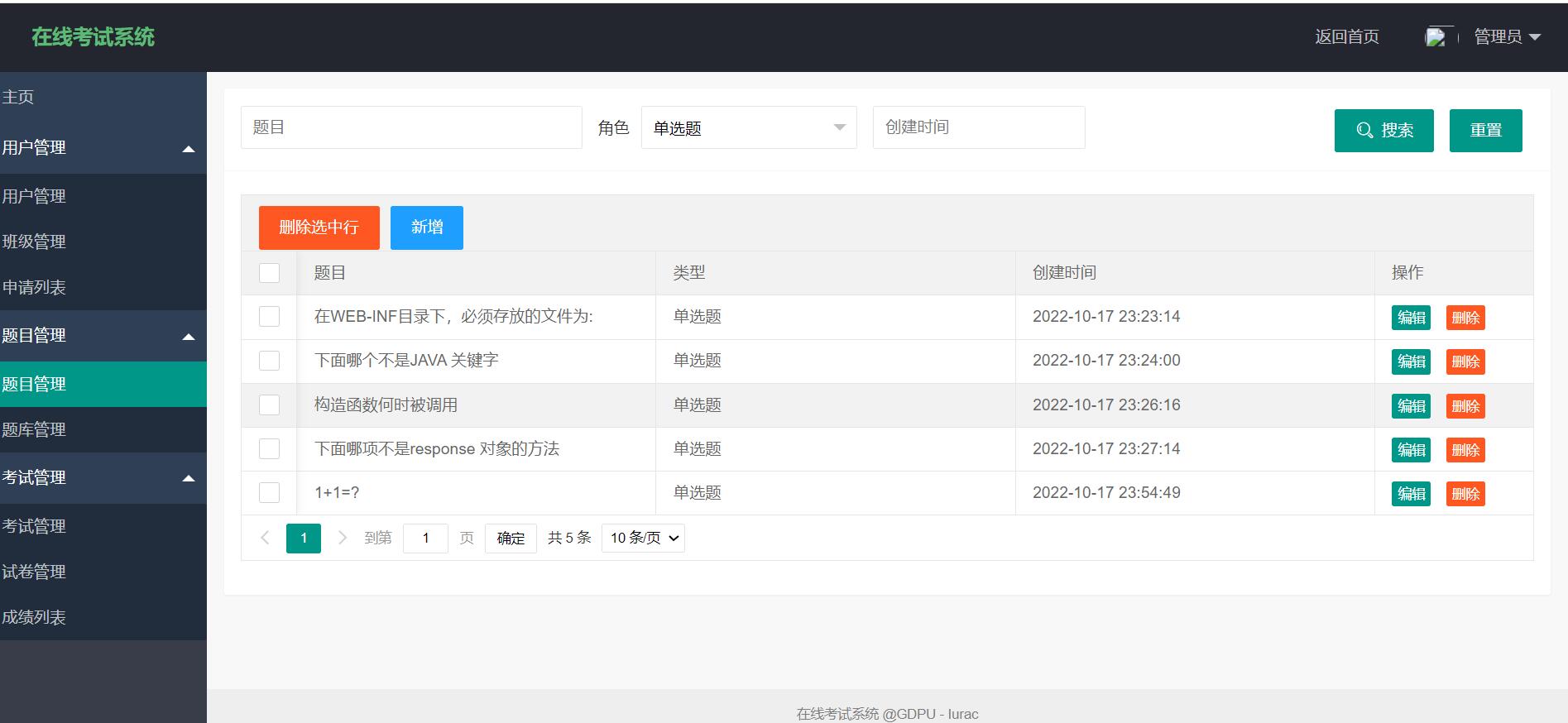1568x723 pixels.
Task: Open the 题库管理 menu item
Action: pyautogui.click(x=103, y=429)
